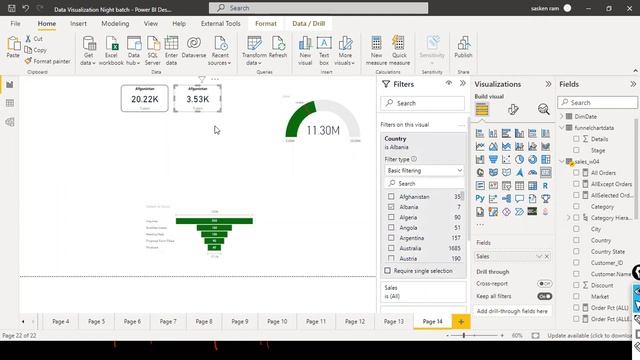The height and width of the screenshot is (360, 640).
Task: Switch to Data view in left sidebar
Action: (10, 103)
